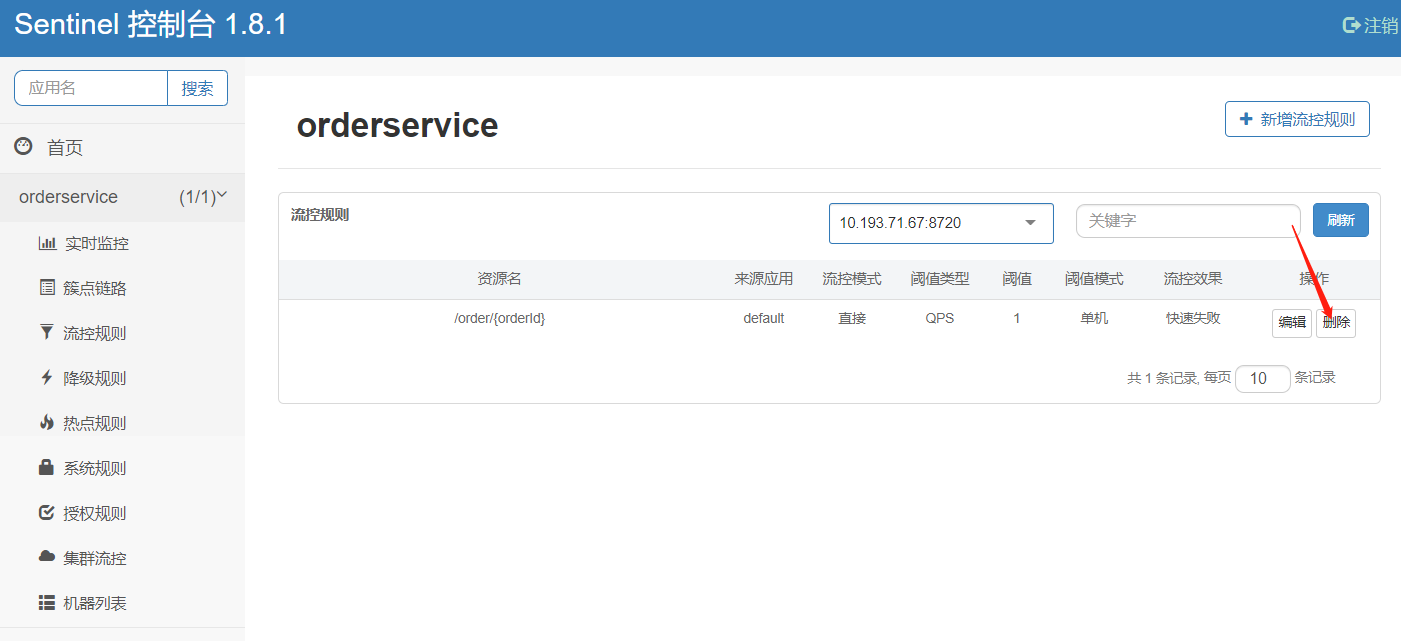1401x641 pixels.
Task: Click the funnel icon for 流控规则
Action: point(46,333)
